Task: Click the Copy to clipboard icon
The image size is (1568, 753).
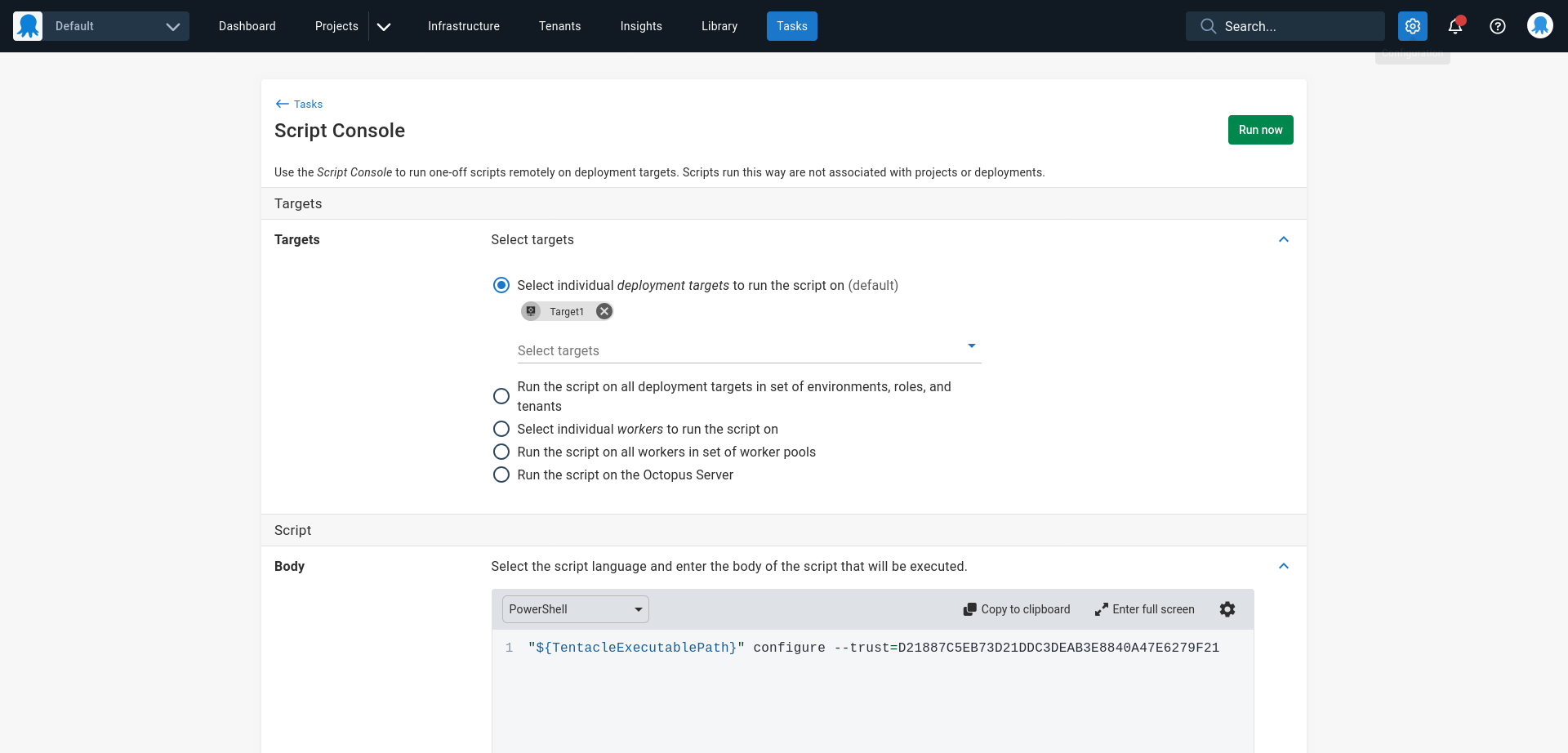Action: [x=969, y=609]
